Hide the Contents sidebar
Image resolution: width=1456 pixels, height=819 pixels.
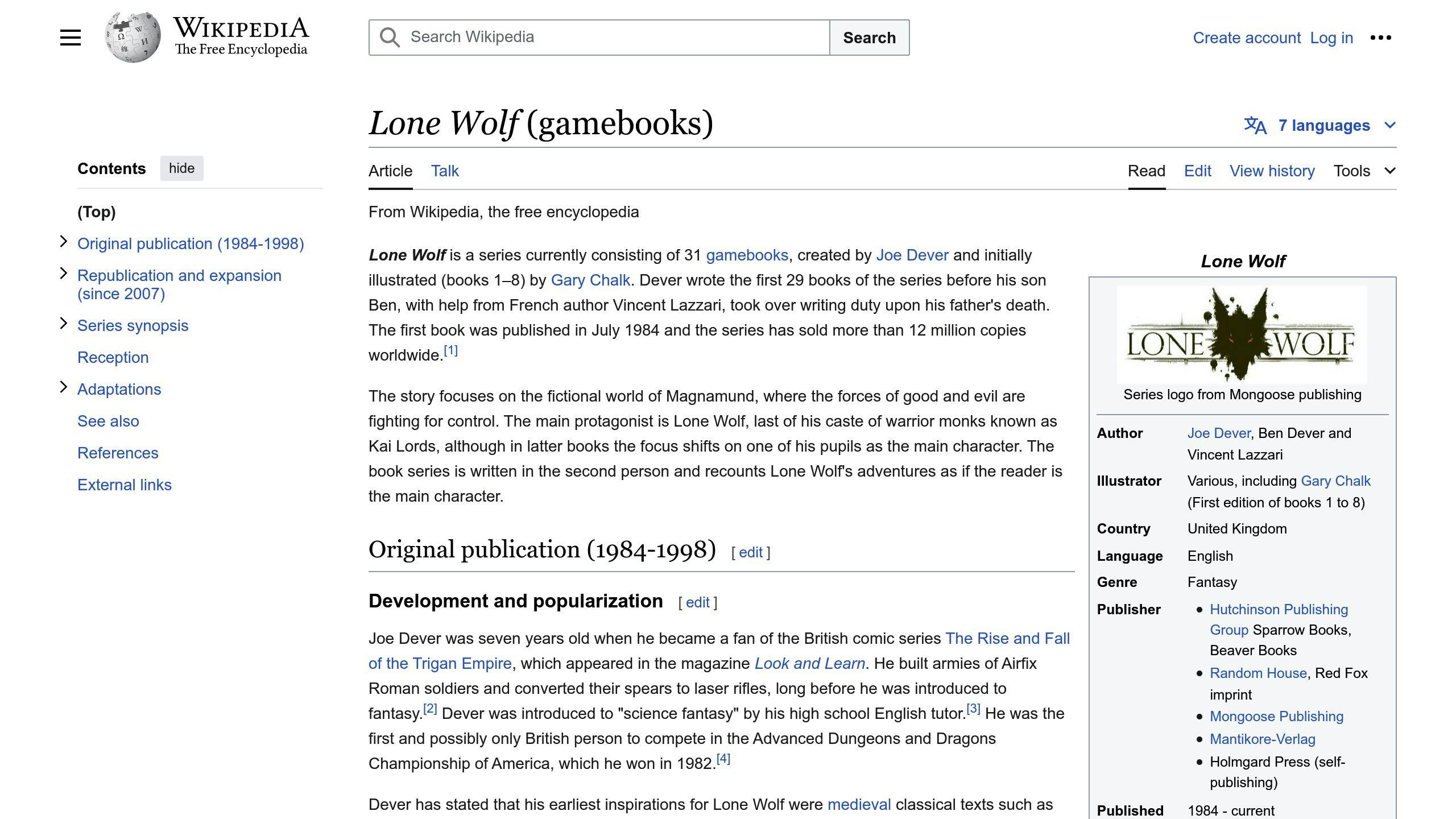[181, 168]
